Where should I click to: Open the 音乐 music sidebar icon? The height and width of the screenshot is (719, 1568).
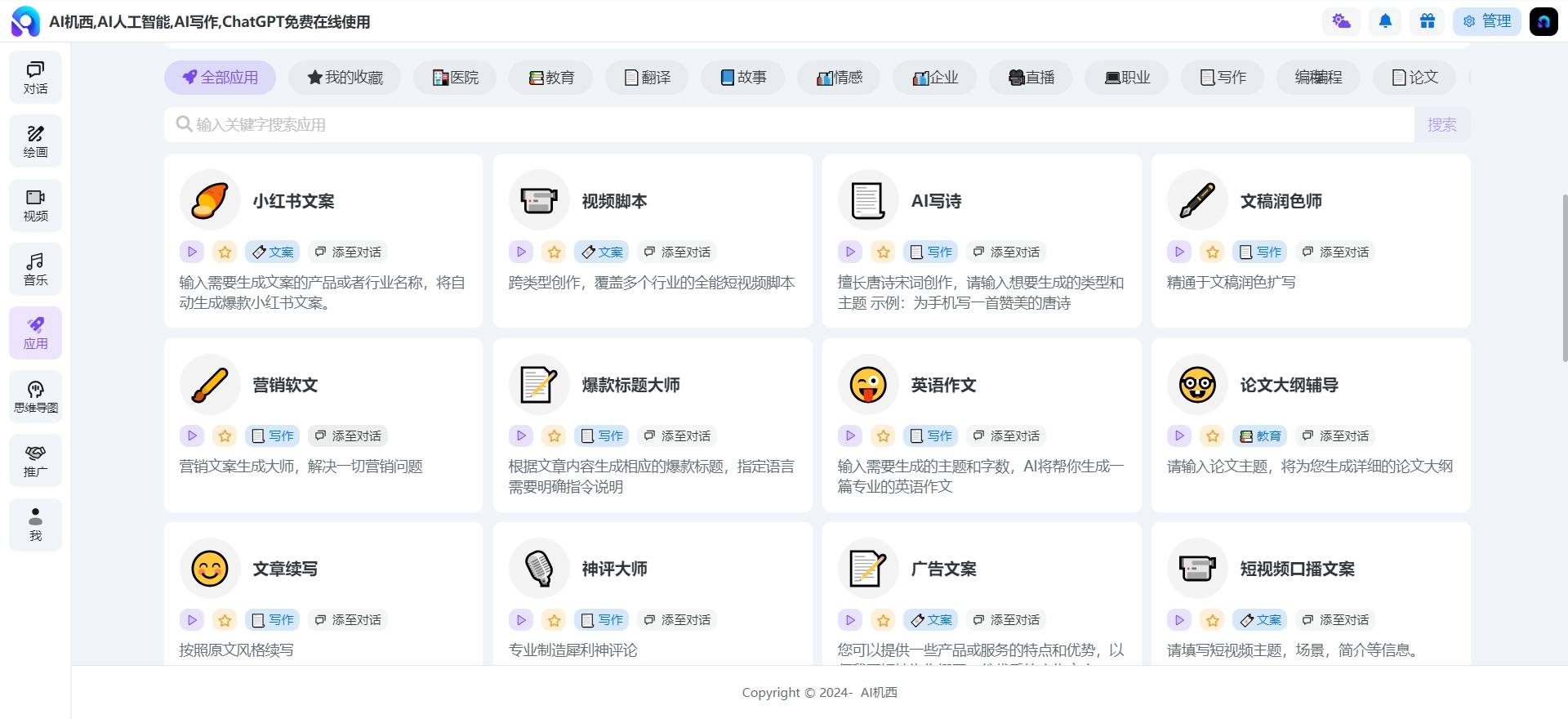(35, 269)
